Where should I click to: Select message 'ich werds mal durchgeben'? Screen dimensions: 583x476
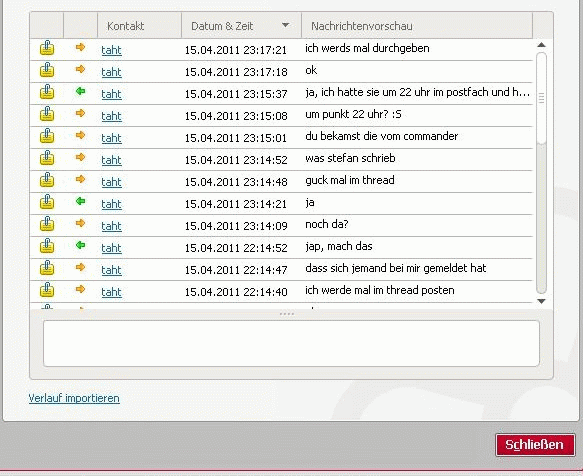pos(367,48)
